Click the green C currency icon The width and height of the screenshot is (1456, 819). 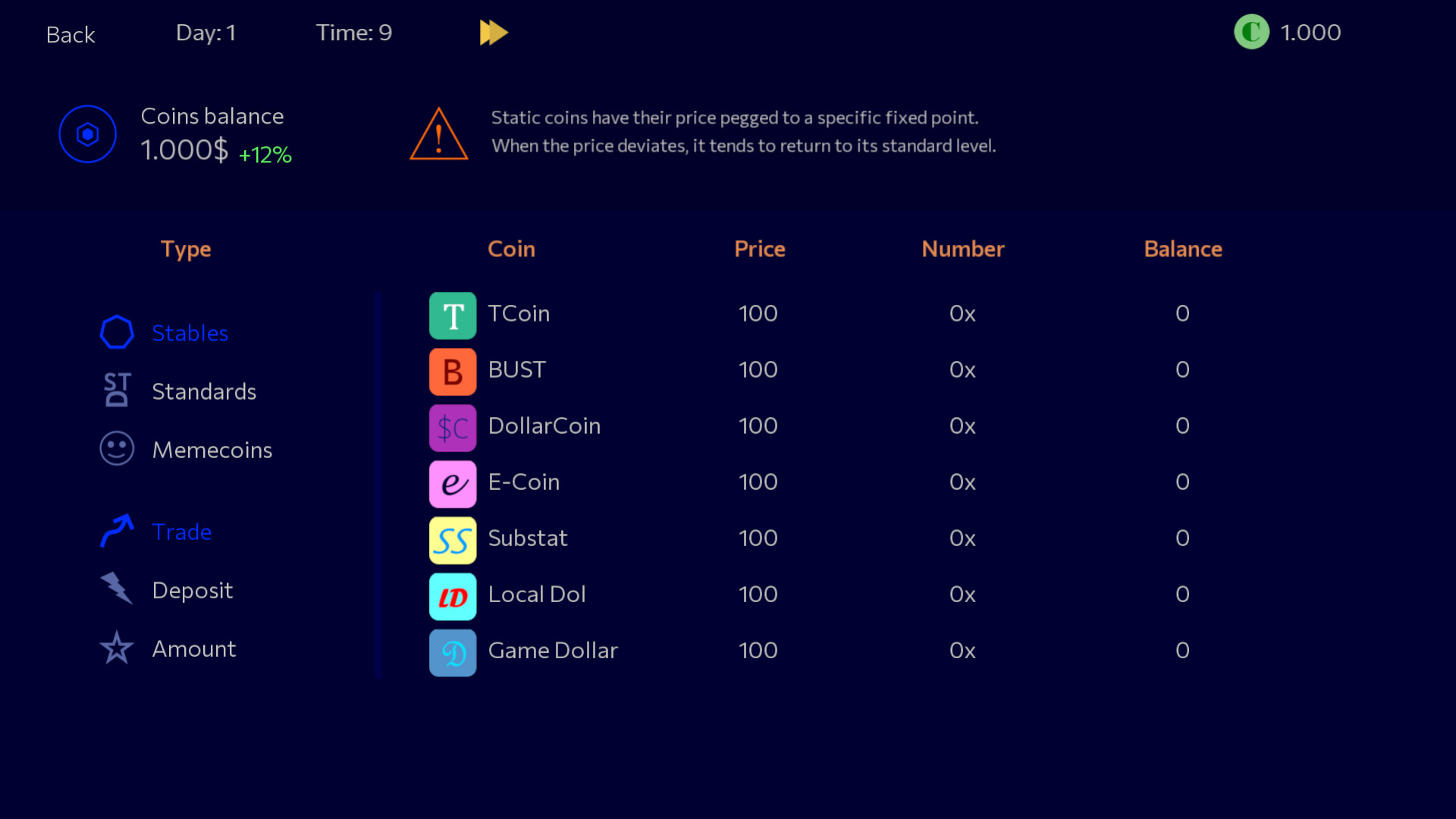[1251, 32]
